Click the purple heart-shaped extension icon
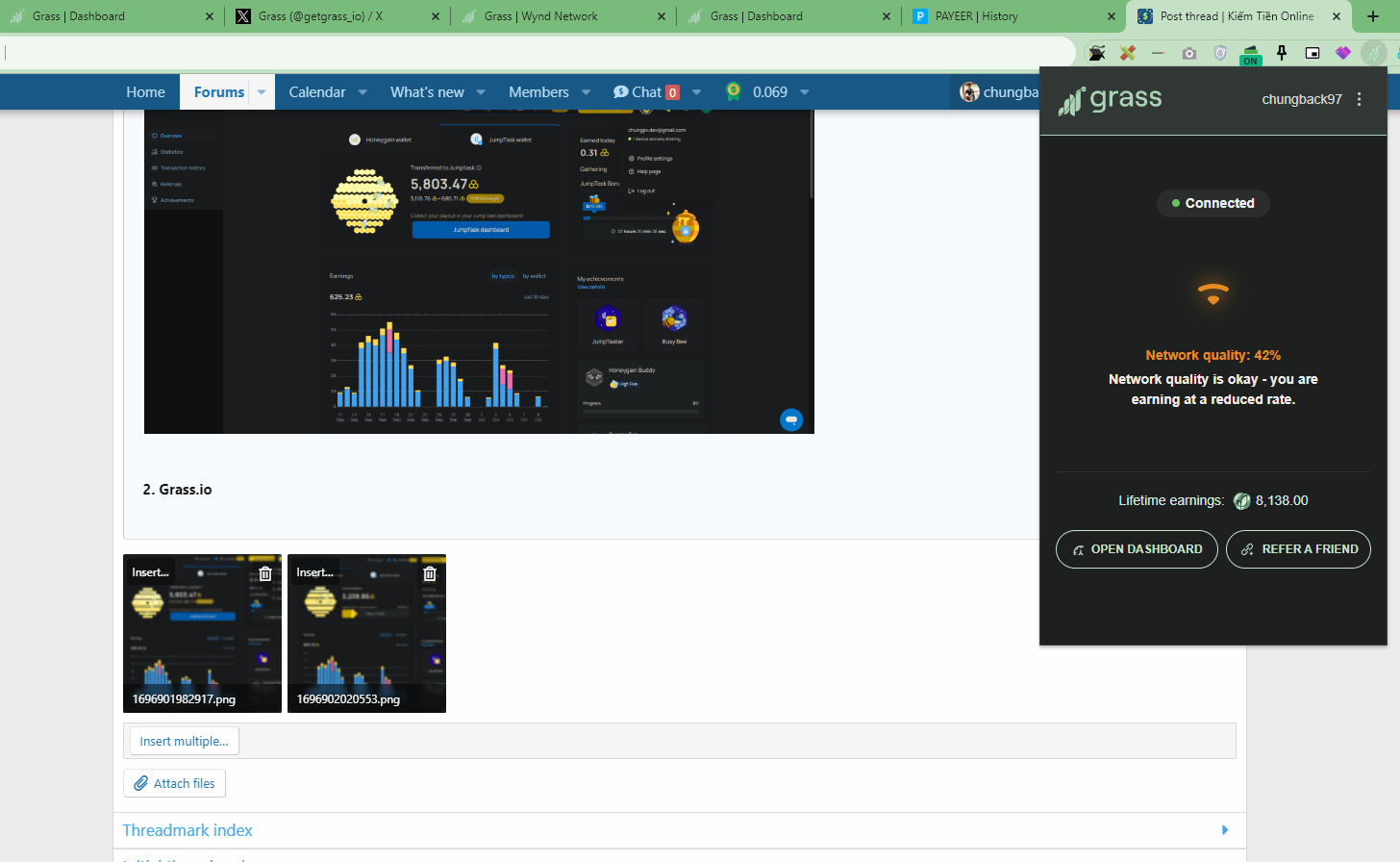This screenshot has width=1400, height=862. point(1343,53)
